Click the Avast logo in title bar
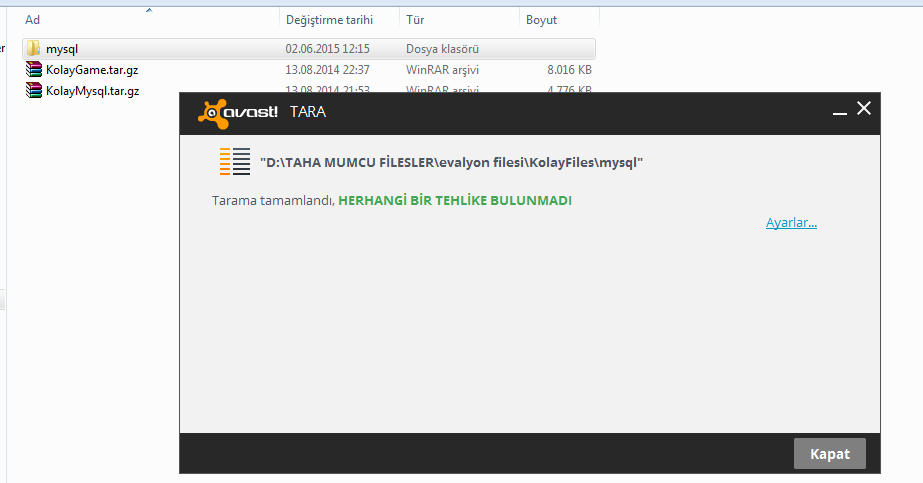 (238, 112)
